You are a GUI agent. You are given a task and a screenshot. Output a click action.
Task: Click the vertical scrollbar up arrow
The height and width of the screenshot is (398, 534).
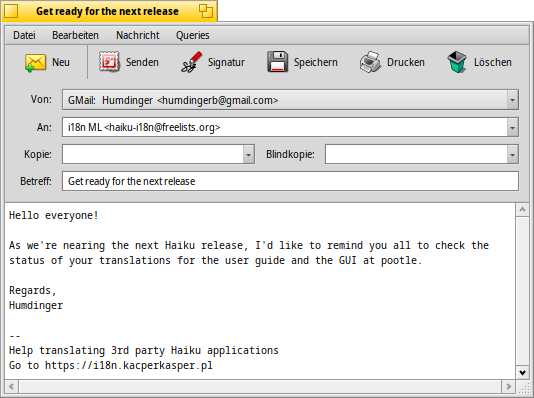coord(522,210)
